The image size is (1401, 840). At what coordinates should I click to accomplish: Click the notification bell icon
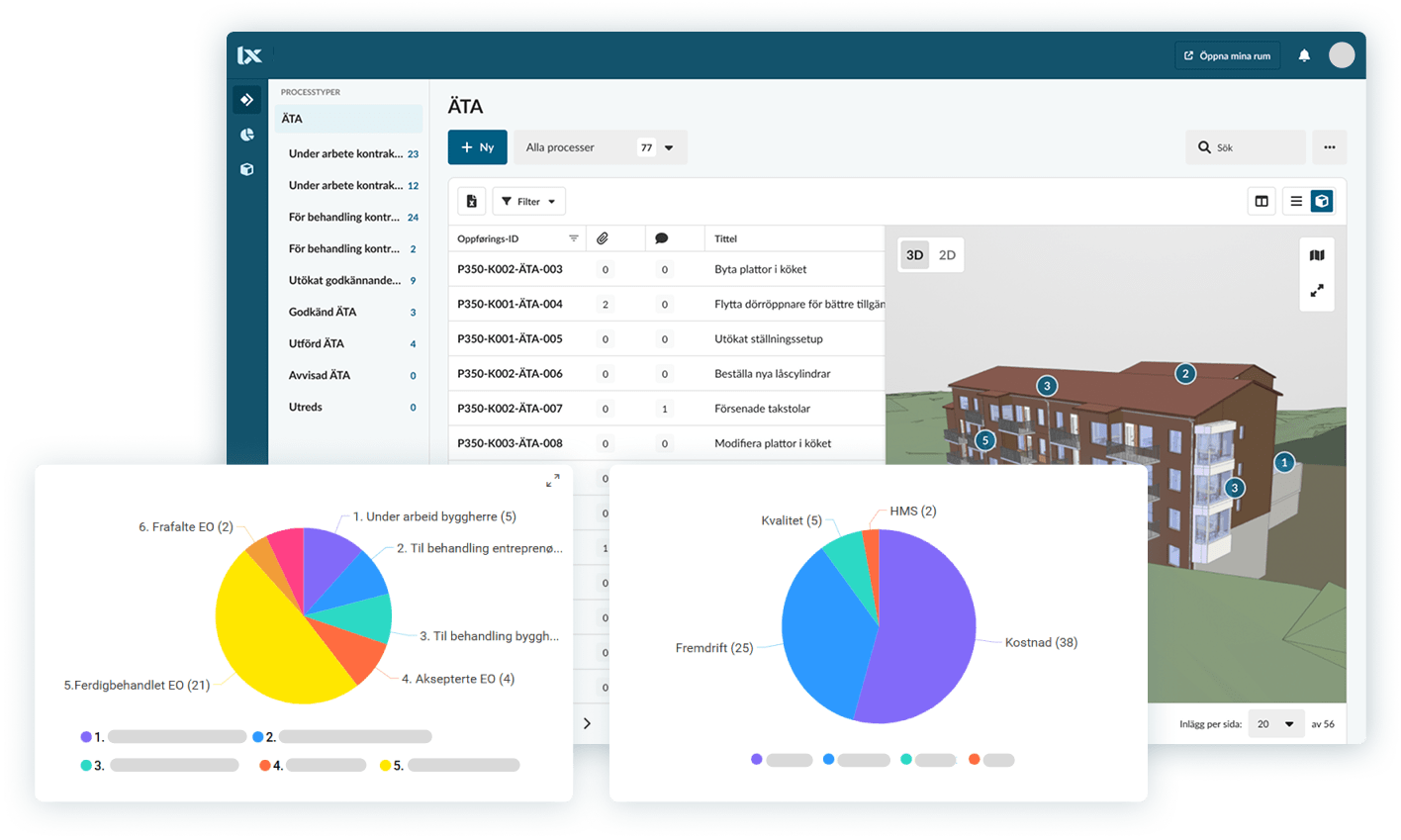pos(1304,55)
